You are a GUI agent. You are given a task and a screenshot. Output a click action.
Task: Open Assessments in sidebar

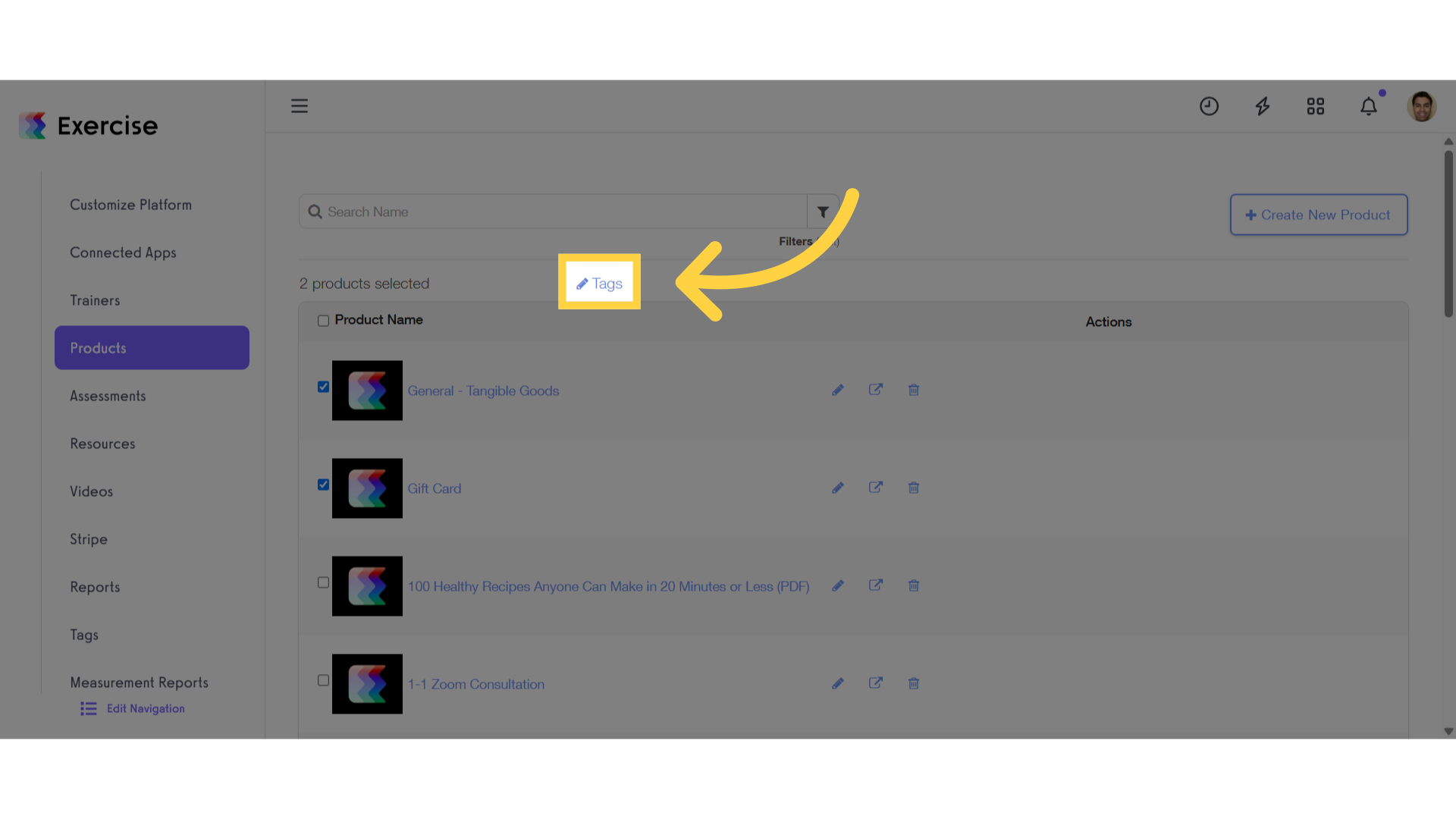pyautogui.click(x=108, y=396)
